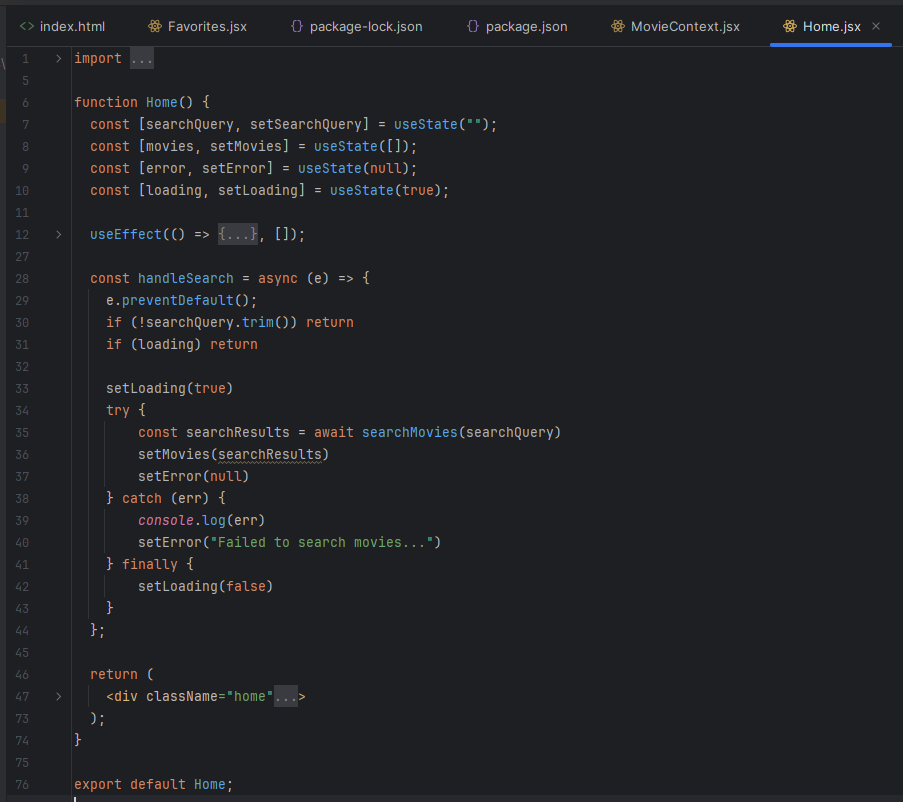
Task: Click the searchMovies function call
Action: (409, 432)
